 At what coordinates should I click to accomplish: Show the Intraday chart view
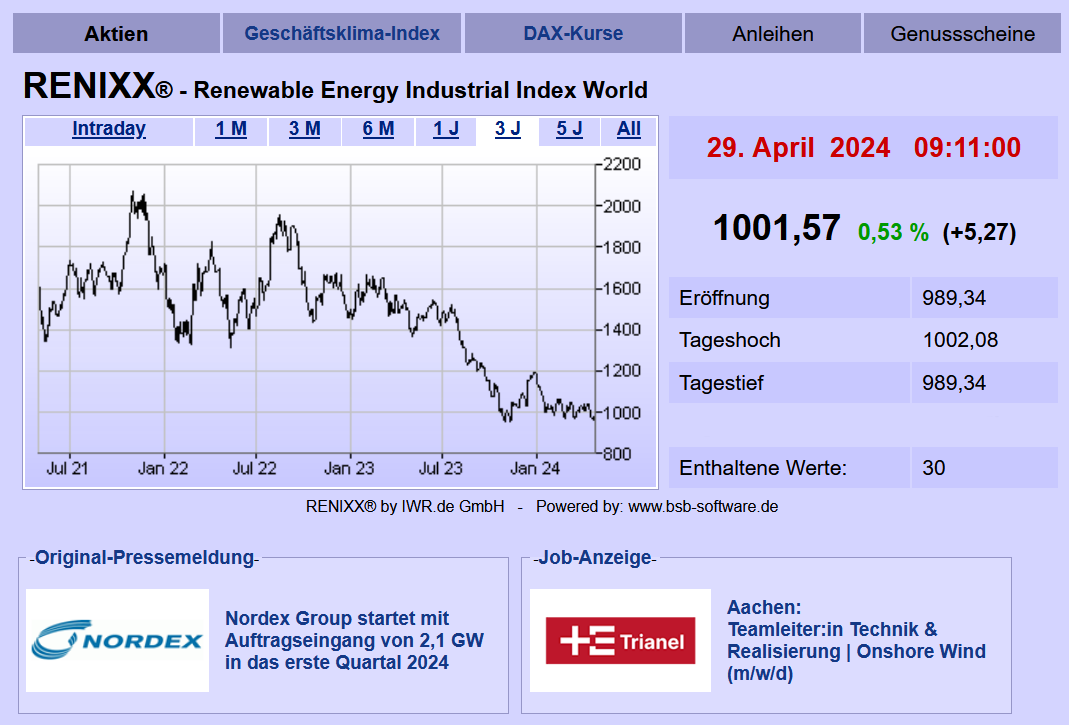[x=109, y=129]
